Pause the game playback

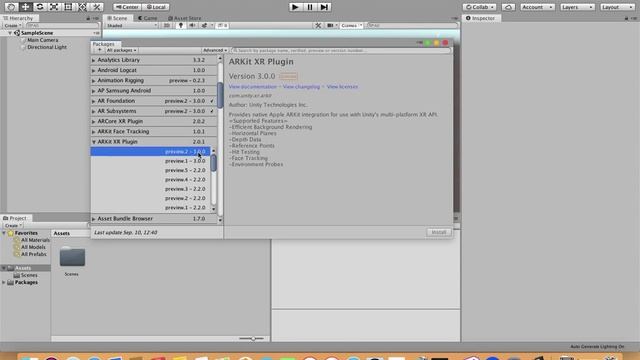pyautogui.click(x=310, y=7)
